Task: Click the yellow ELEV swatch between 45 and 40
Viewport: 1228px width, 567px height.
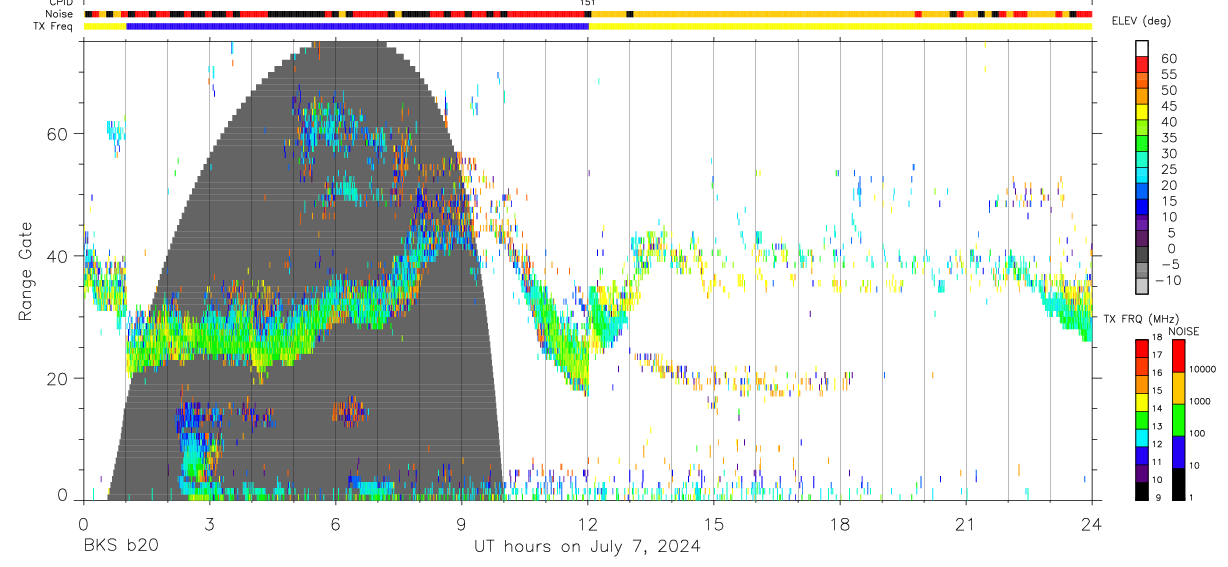Action: 1142,112
